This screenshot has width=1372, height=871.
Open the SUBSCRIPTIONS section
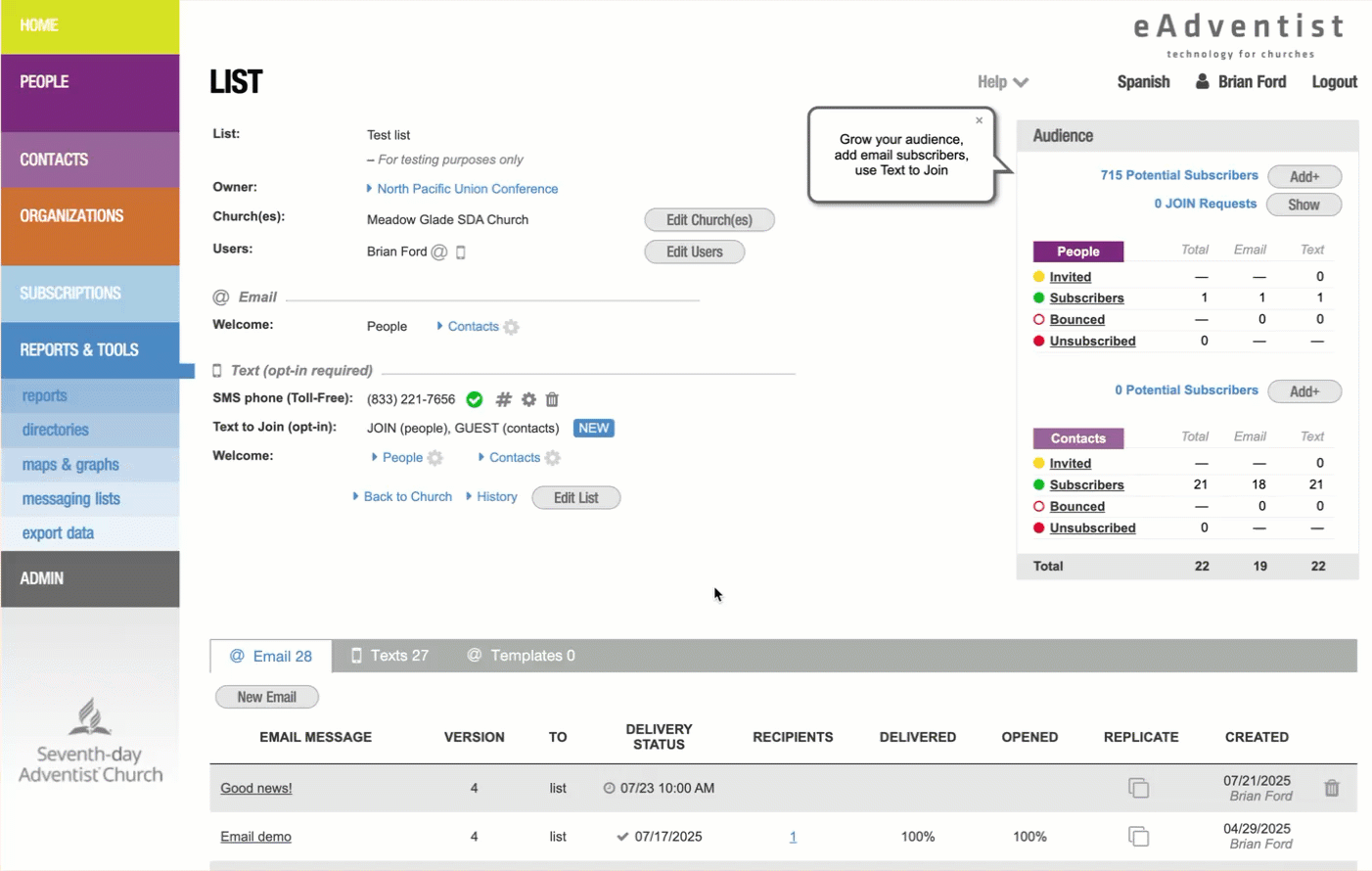90,294
